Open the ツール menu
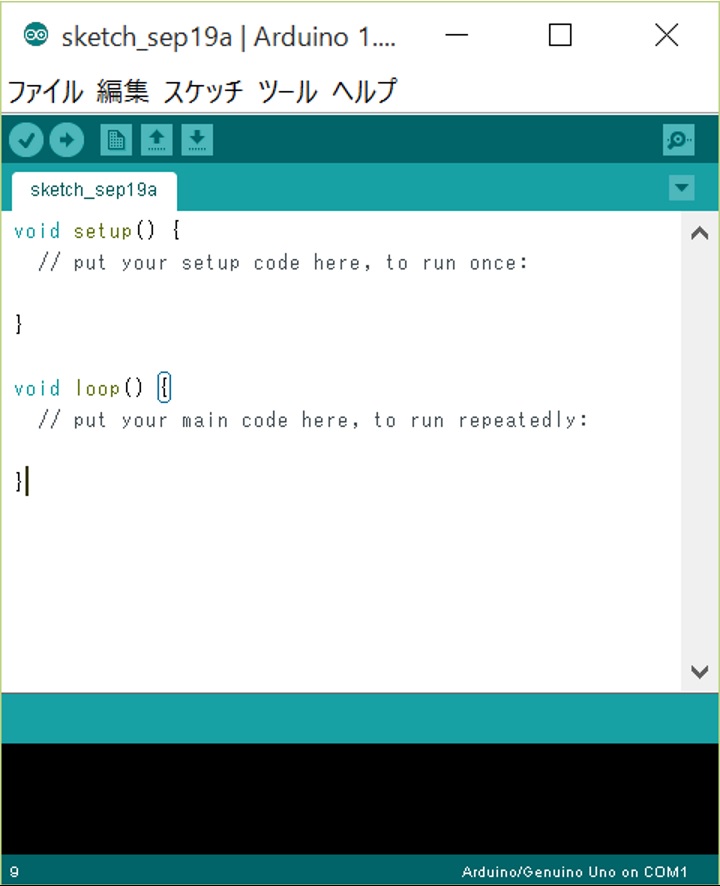 click(x=287, y=92)
